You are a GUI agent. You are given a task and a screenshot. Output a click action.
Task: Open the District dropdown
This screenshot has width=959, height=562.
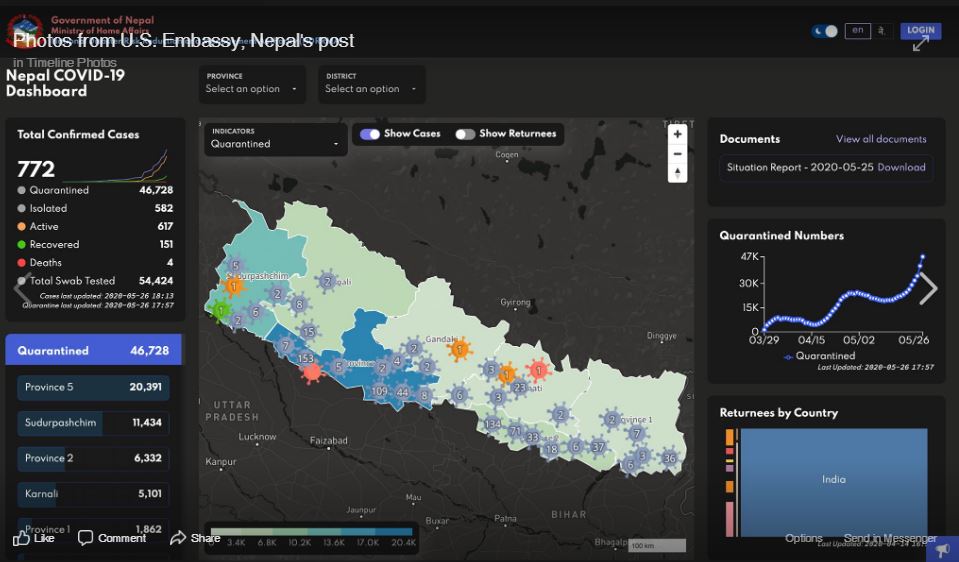[371, 84]
